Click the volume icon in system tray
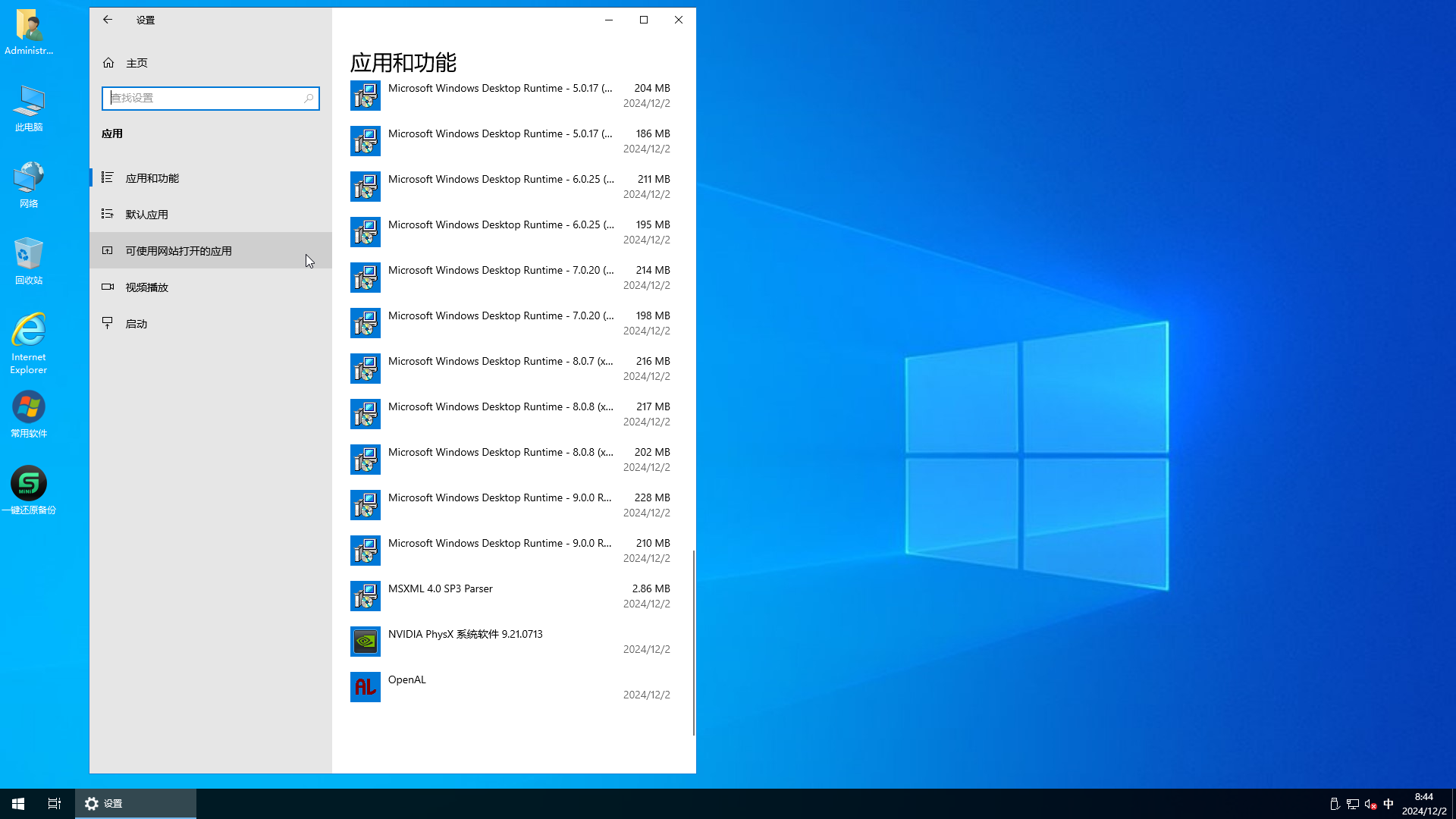 (x=1370, y=804)
